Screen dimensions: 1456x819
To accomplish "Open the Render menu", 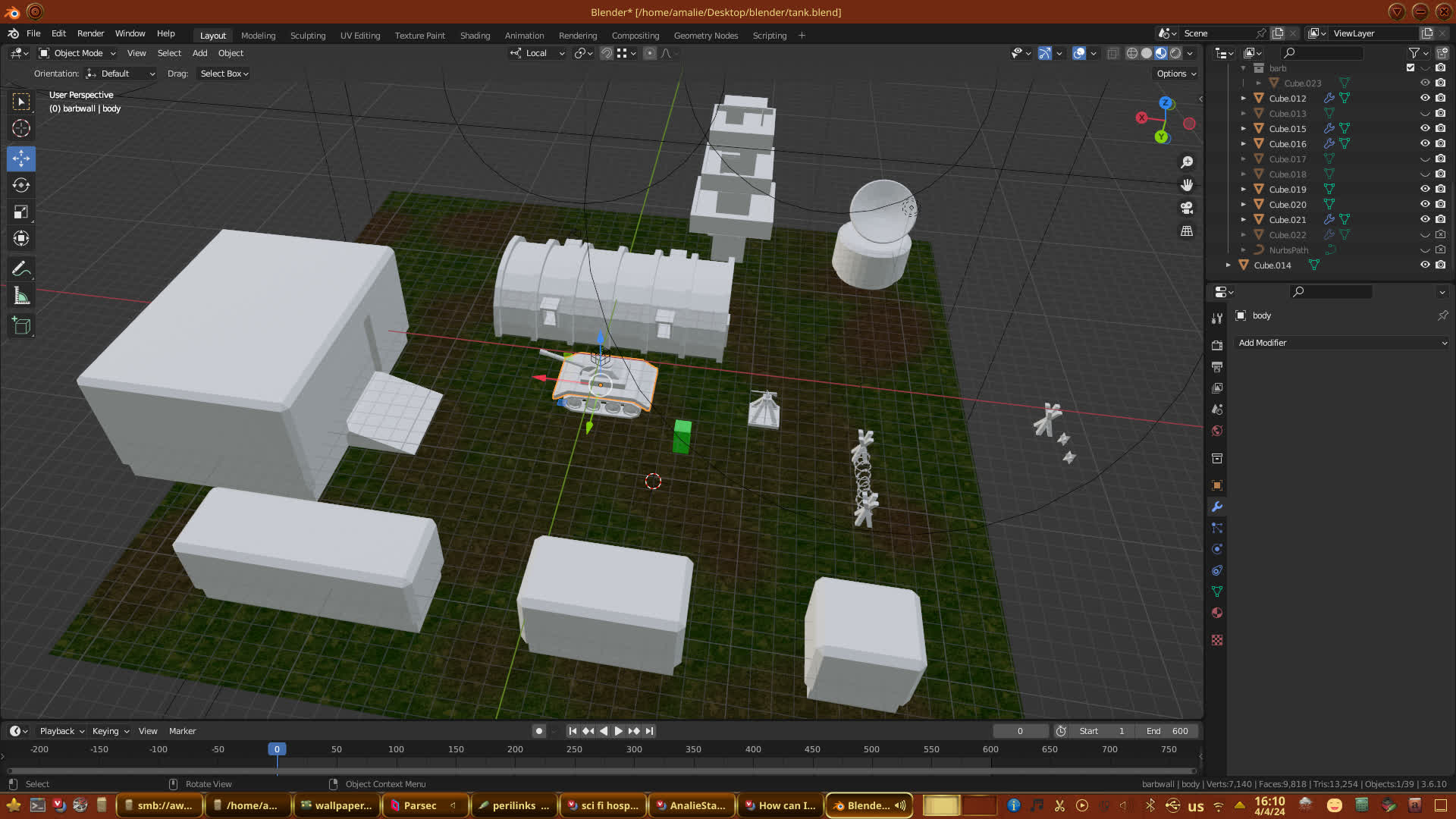I will click(90, 33).
